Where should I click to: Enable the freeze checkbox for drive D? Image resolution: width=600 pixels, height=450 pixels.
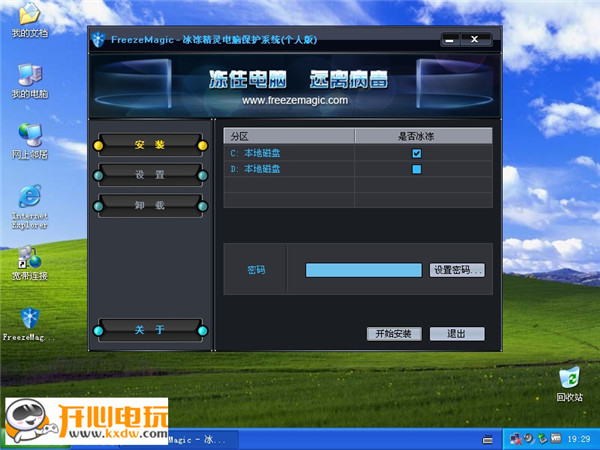point(417,169)
